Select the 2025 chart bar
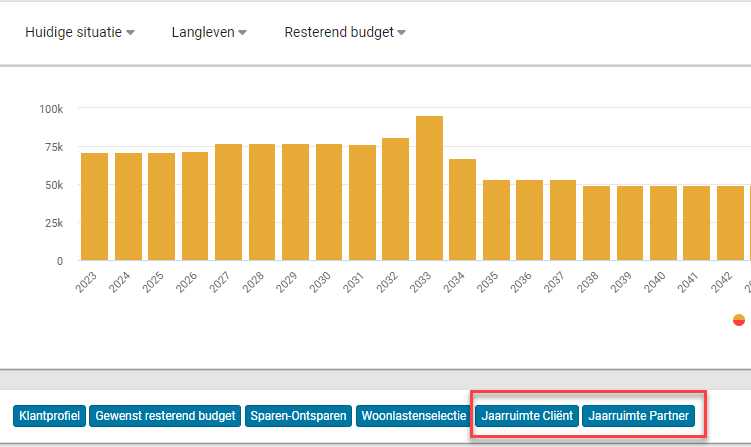This screenshot has width=751, height=447. [161, 206]
